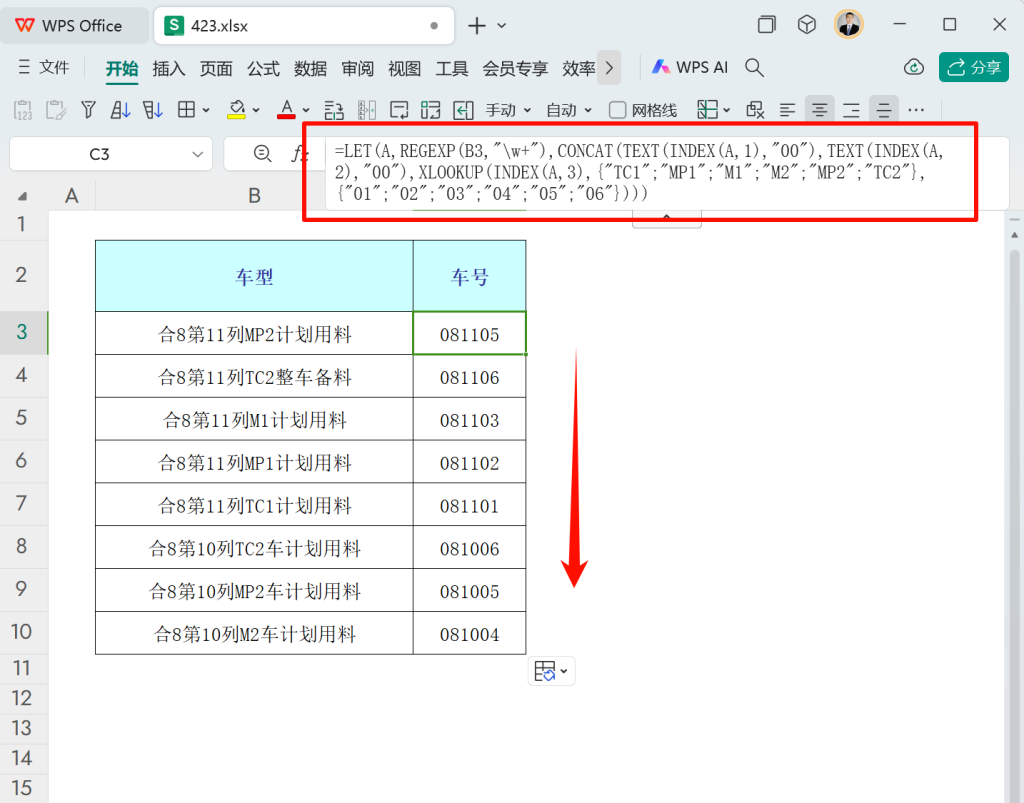This screenshot has width=1024, height=803.
Task: Expand the freeze panes dropdown arrow
Action: (x=727, y=110)
